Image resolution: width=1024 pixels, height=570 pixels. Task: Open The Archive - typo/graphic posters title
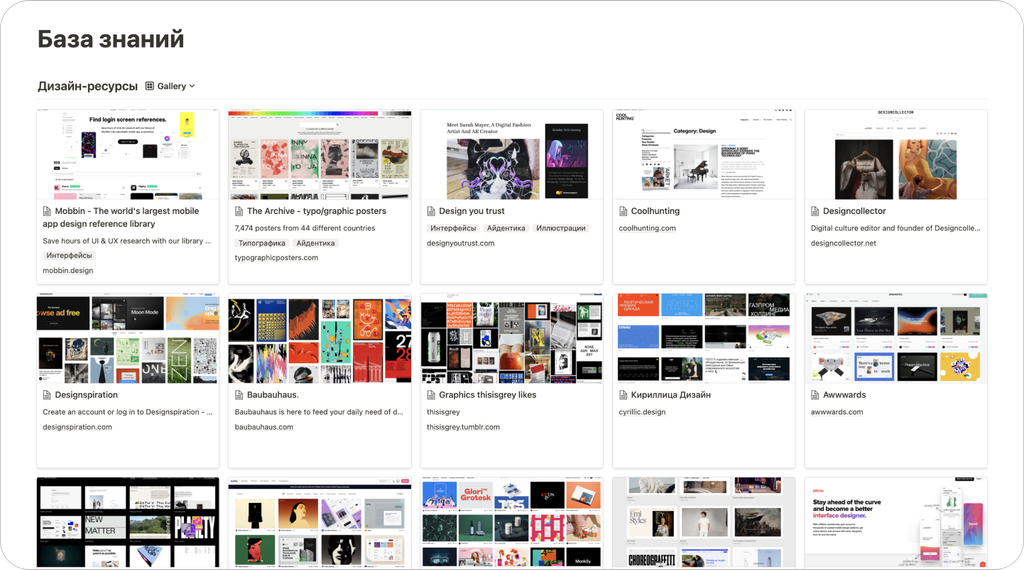pyautogui.click(x=317, y=211)
